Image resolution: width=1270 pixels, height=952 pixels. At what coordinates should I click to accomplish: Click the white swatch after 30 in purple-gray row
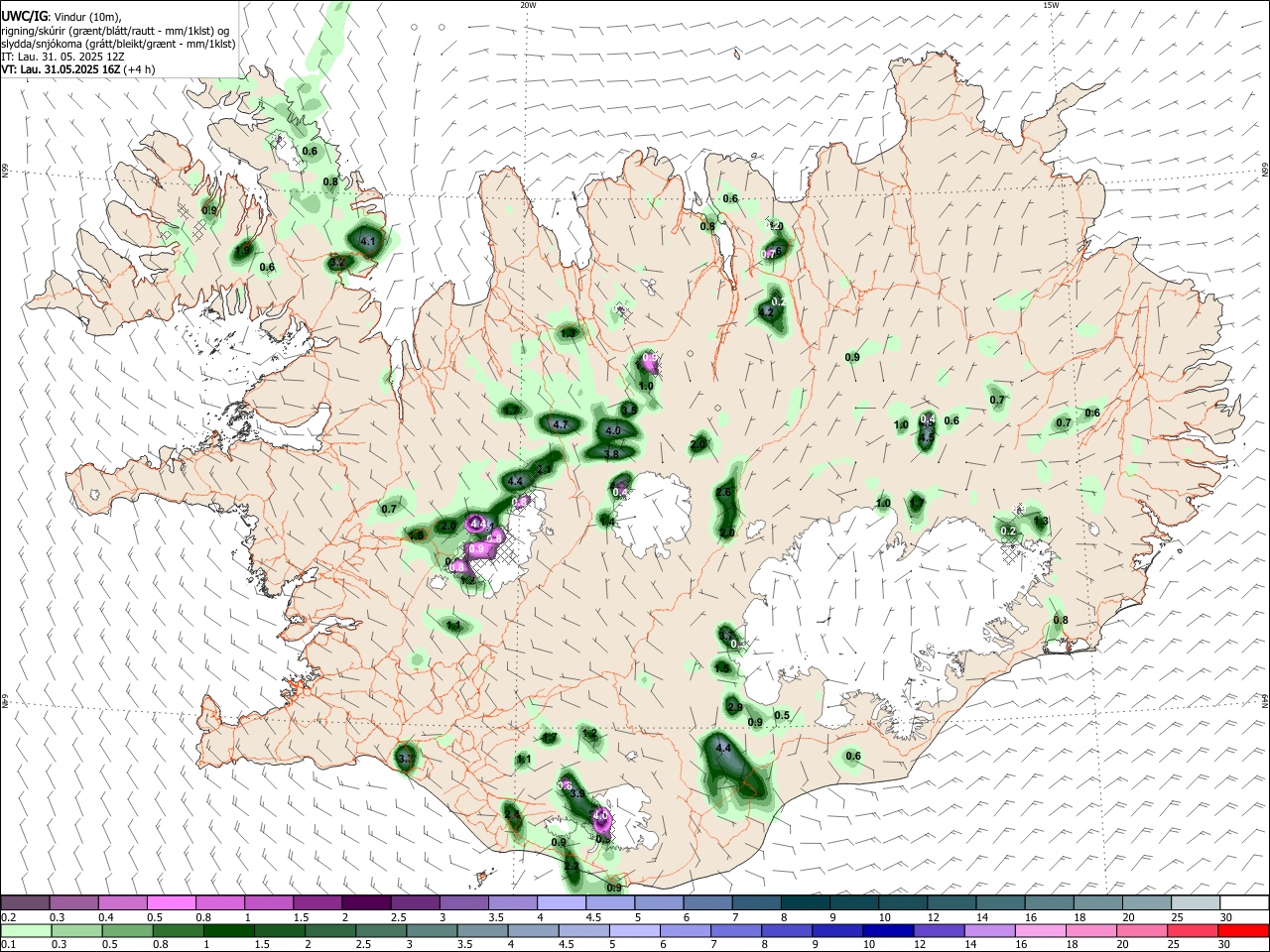point(1244,902)
